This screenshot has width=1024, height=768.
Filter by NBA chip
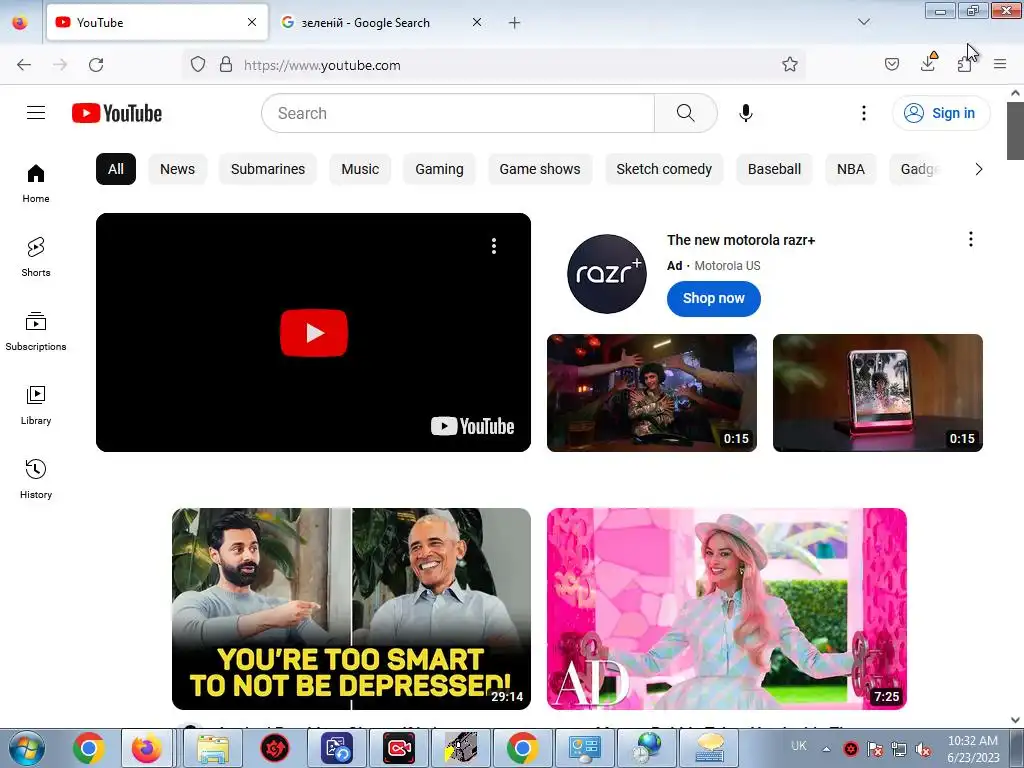click(851, 169)
